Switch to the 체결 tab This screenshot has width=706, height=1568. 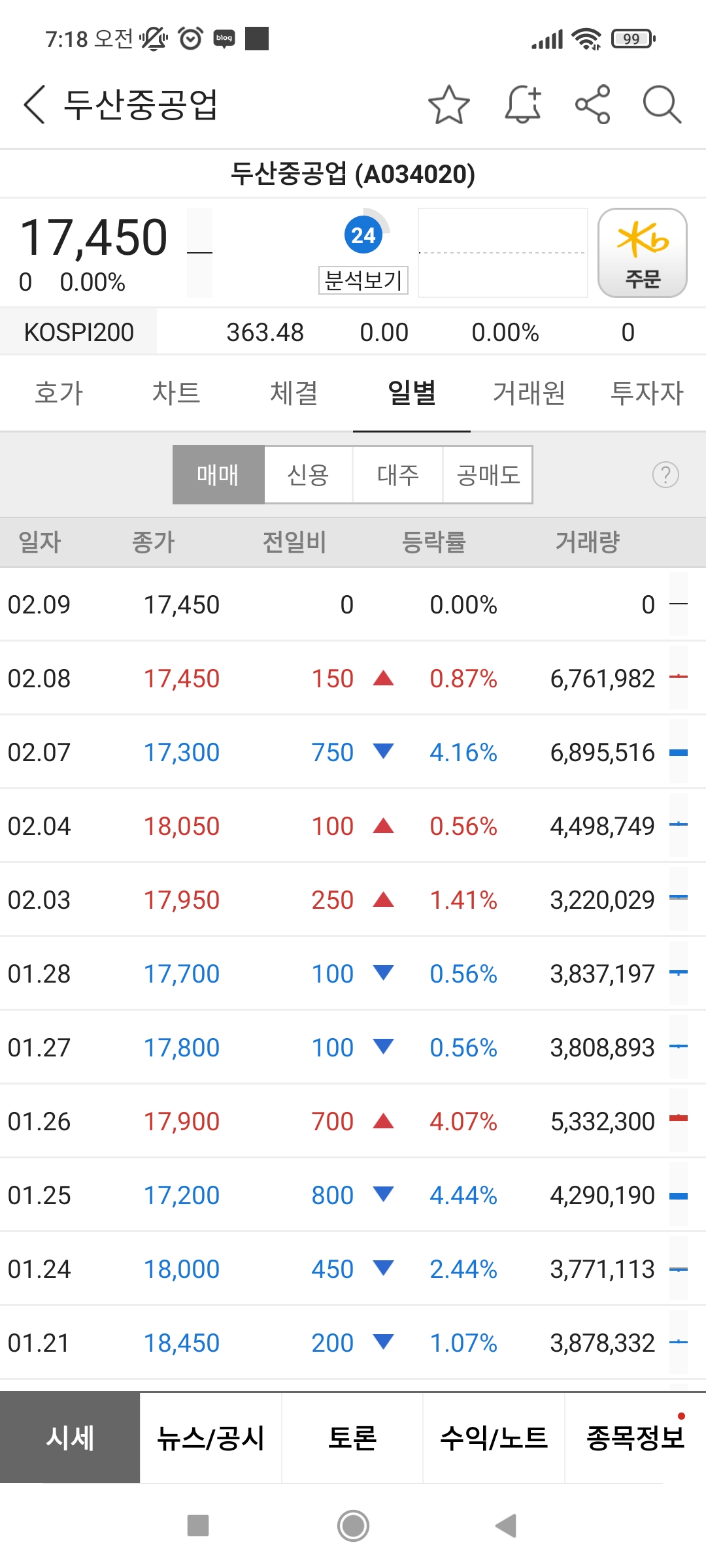294,393
